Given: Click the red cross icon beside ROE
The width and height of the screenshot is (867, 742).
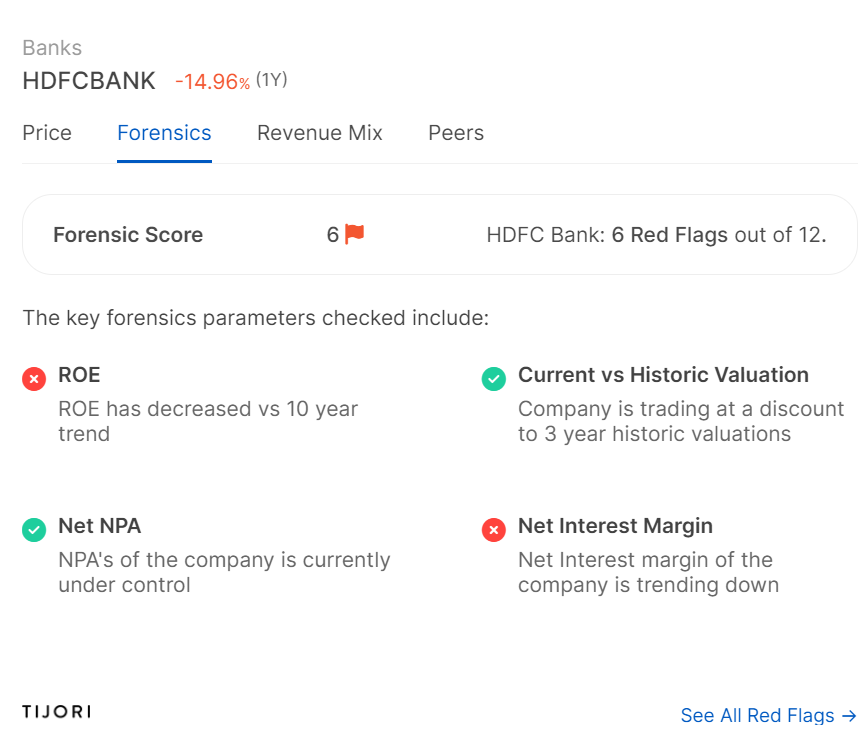Looking at the screenshot, I should coord(34,379).
